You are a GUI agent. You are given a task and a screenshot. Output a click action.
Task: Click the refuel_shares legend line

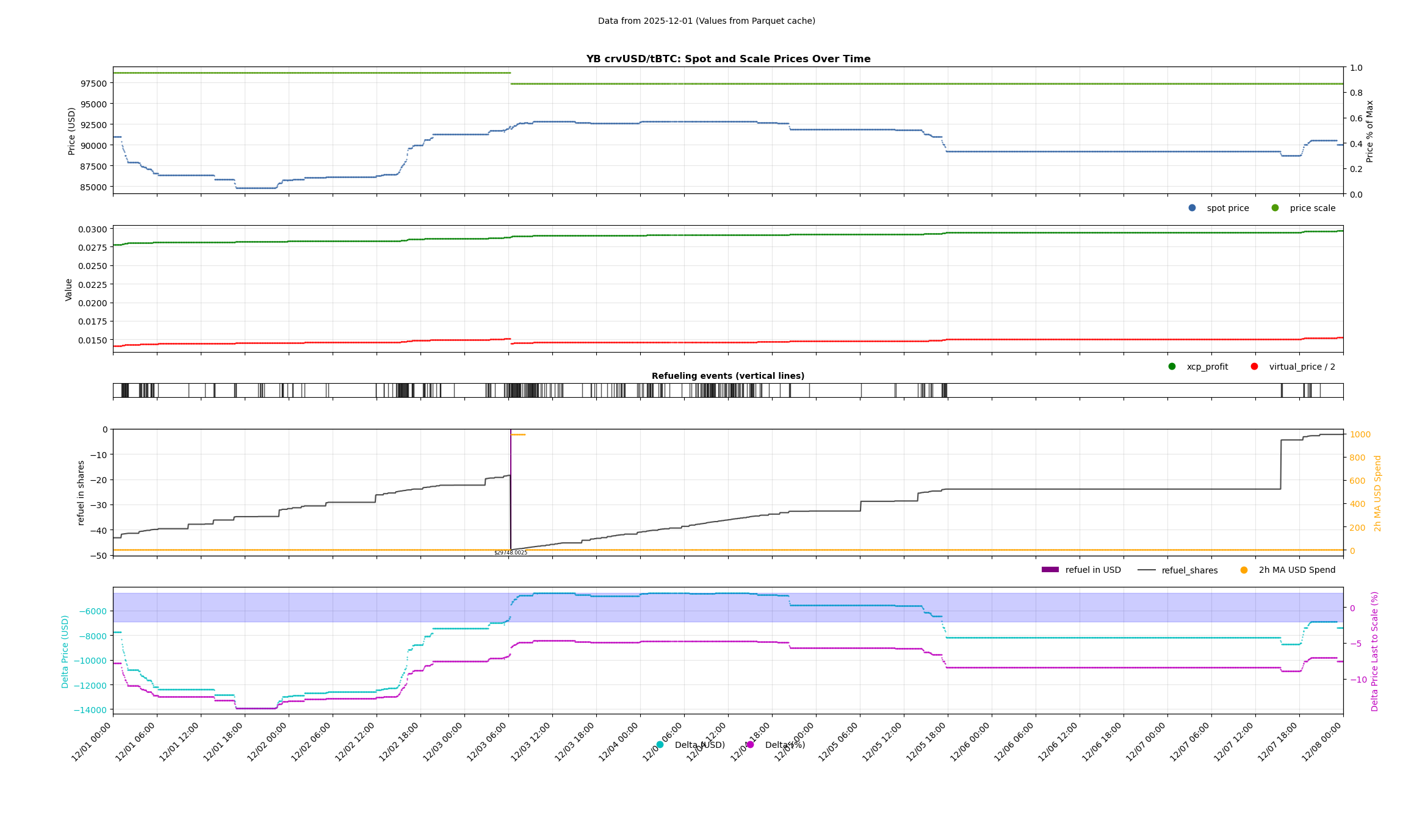click(1146, 570)
